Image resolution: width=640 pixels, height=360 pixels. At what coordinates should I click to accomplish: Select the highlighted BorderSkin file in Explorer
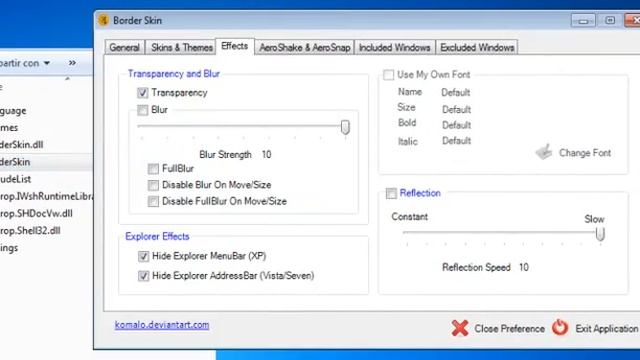(x=15, y=162)
